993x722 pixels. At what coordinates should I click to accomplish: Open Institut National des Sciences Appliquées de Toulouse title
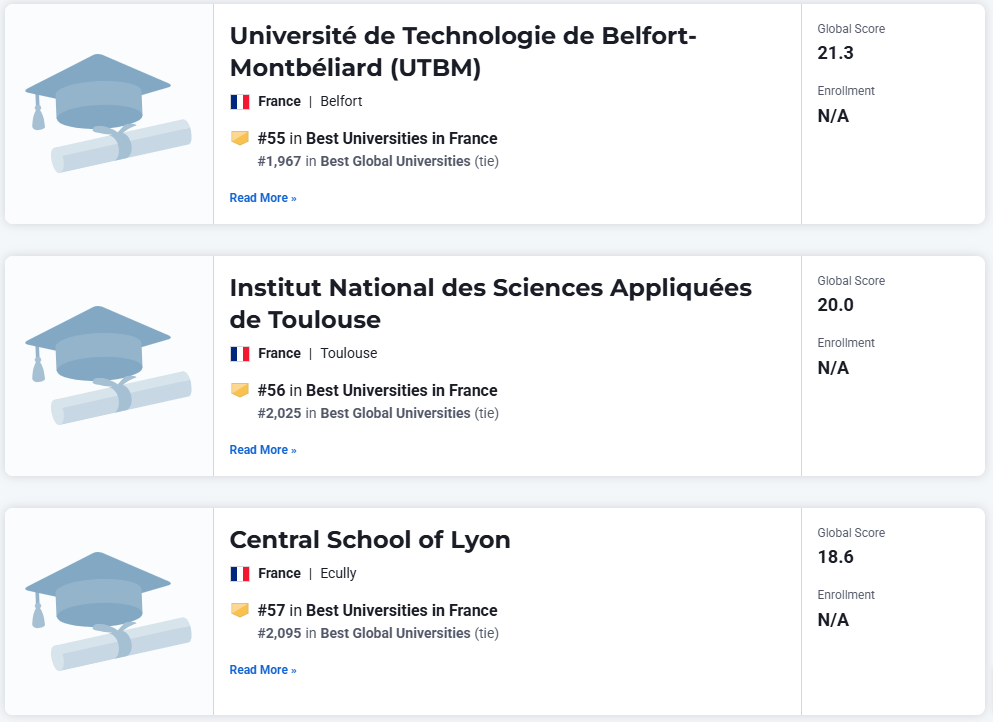(491, 304)
